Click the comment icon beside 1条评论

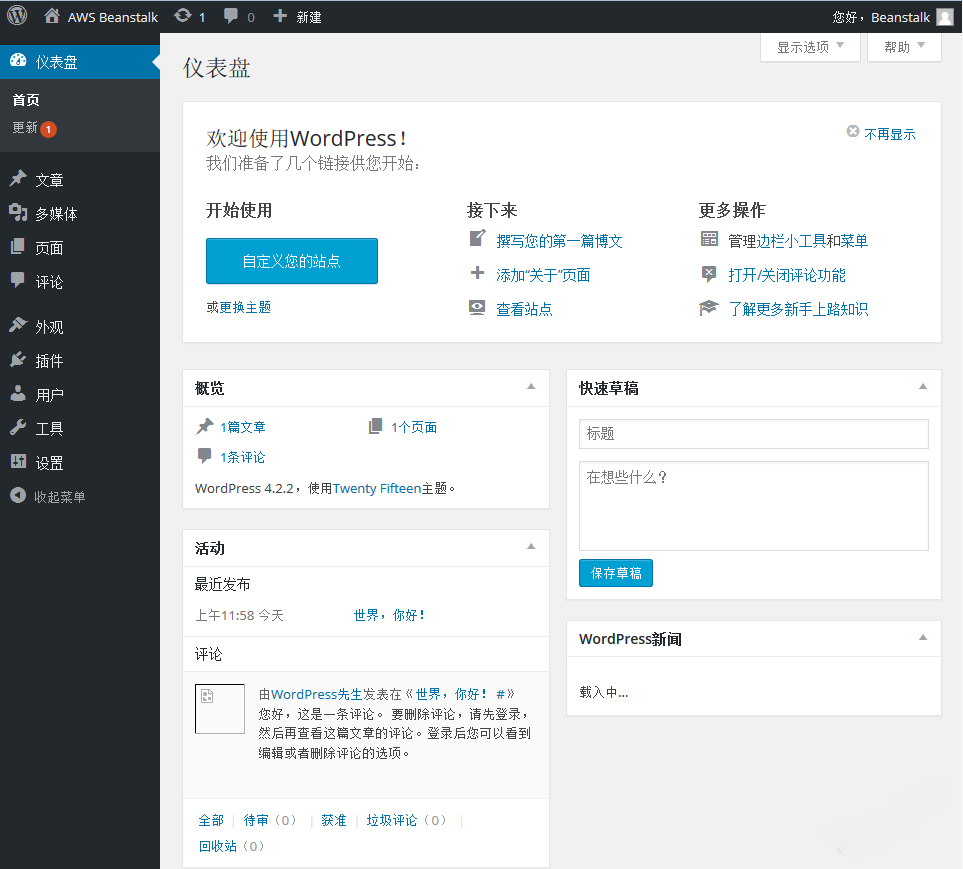pyautogui.click(x=205, y=456)
